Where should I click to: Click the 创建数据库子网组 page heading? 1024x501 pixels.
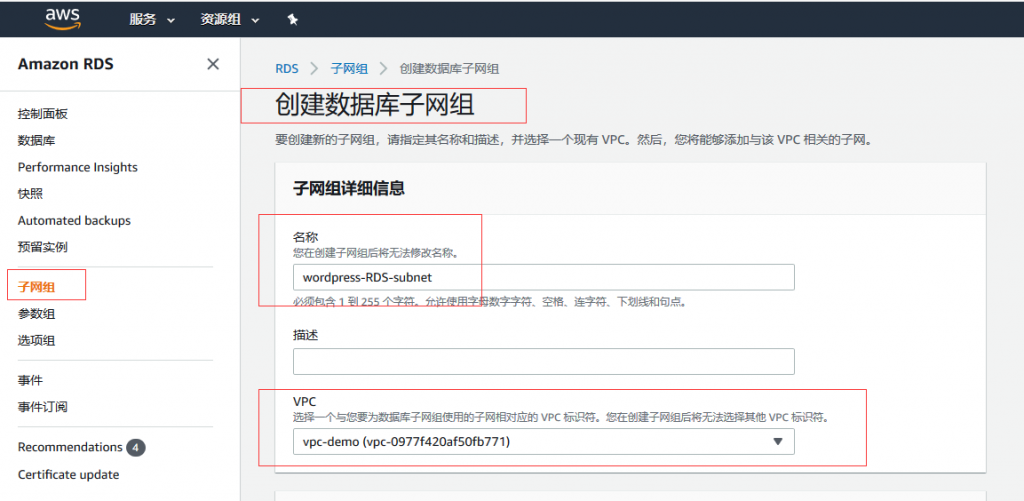[374, 105]
